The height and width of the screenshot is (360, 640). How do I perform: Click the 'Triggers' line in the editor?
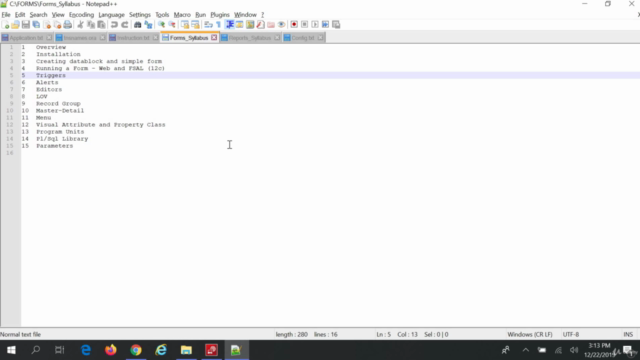tap(51, 75)
